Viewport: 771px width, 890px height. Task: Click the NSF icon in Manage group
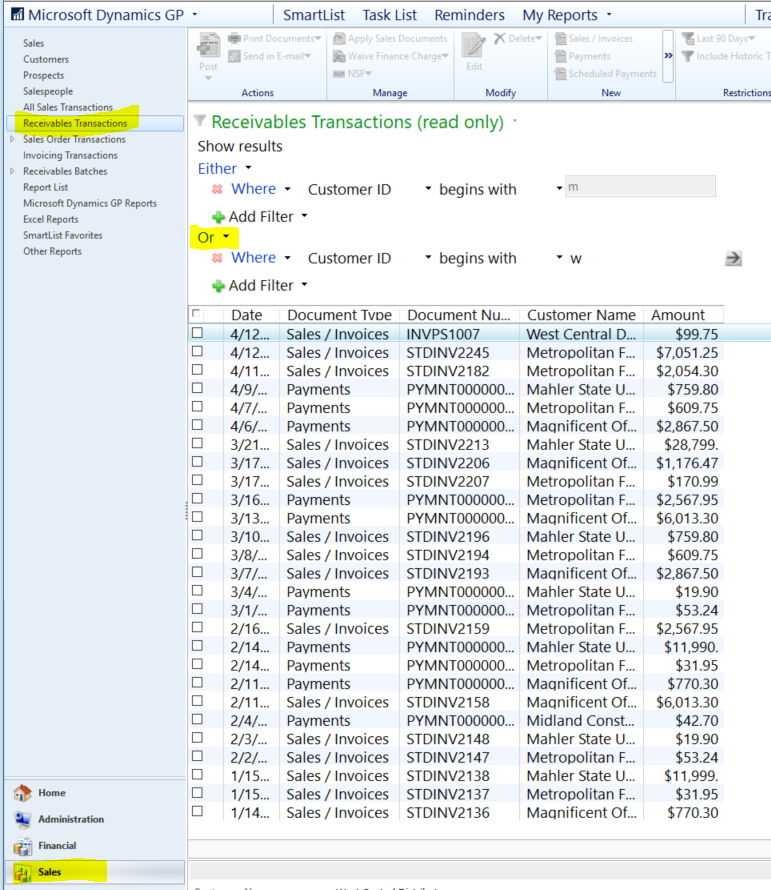click(339, 74)
